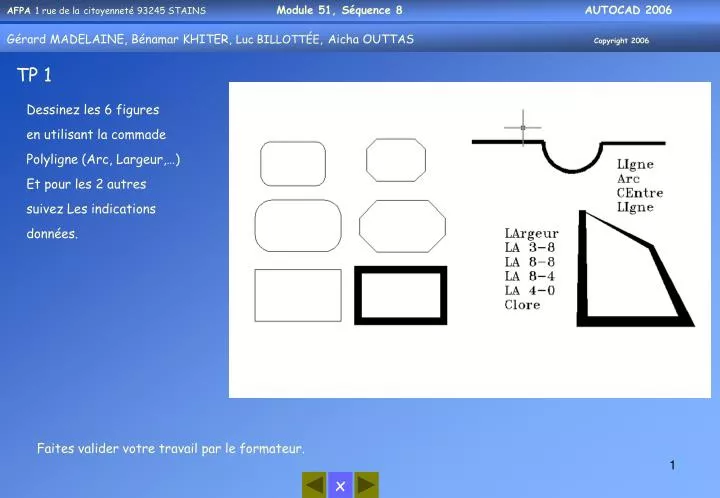Click 'Polyligne (Arc, Largeur,...)' line
Viewport: 720px width, 498px height.
pos(103,159)
